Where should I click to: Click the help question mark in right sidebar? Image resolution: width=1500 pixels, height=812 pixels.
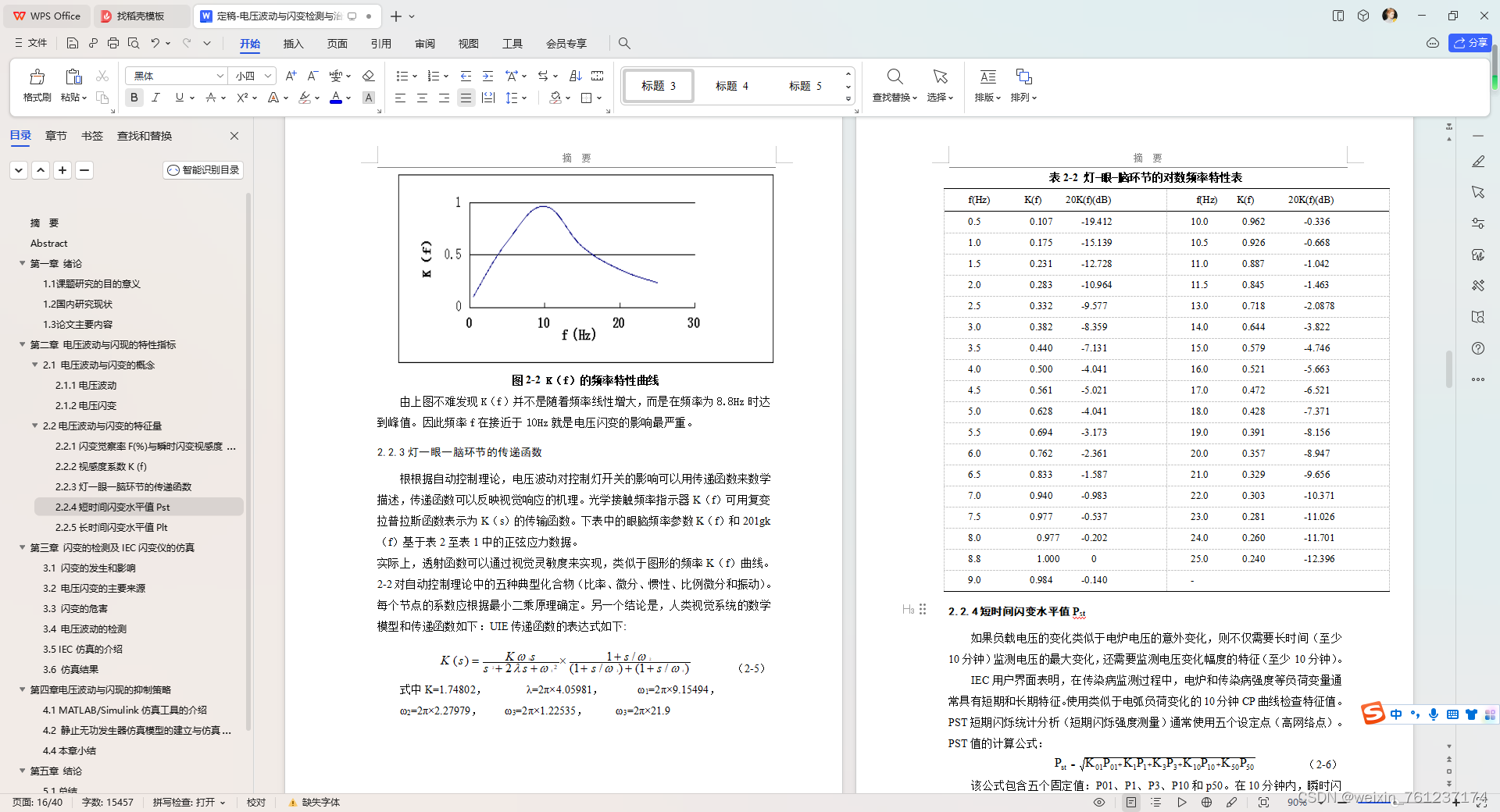(x=1478, y=348)
